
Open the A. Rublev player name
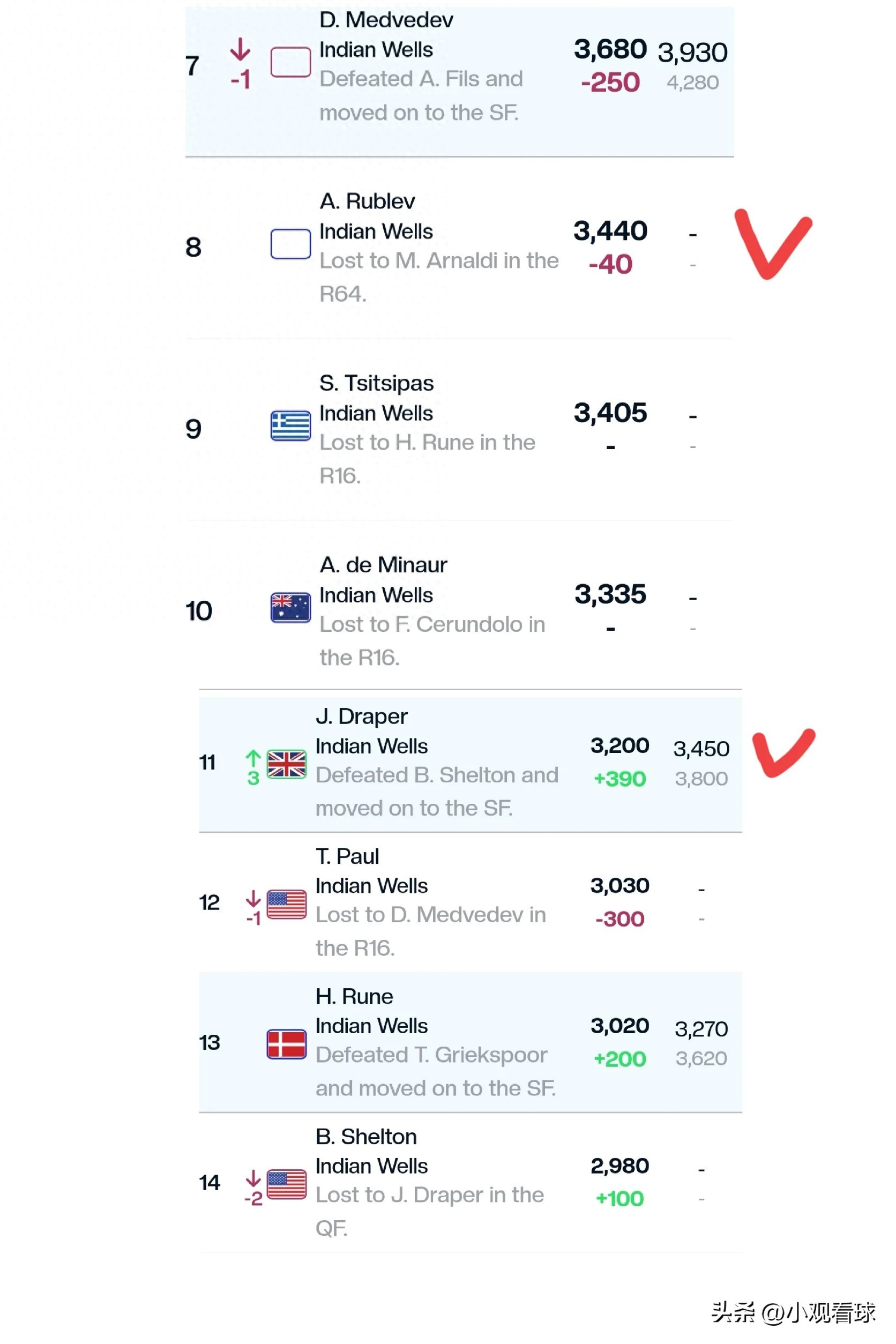(x=367, y=201)
